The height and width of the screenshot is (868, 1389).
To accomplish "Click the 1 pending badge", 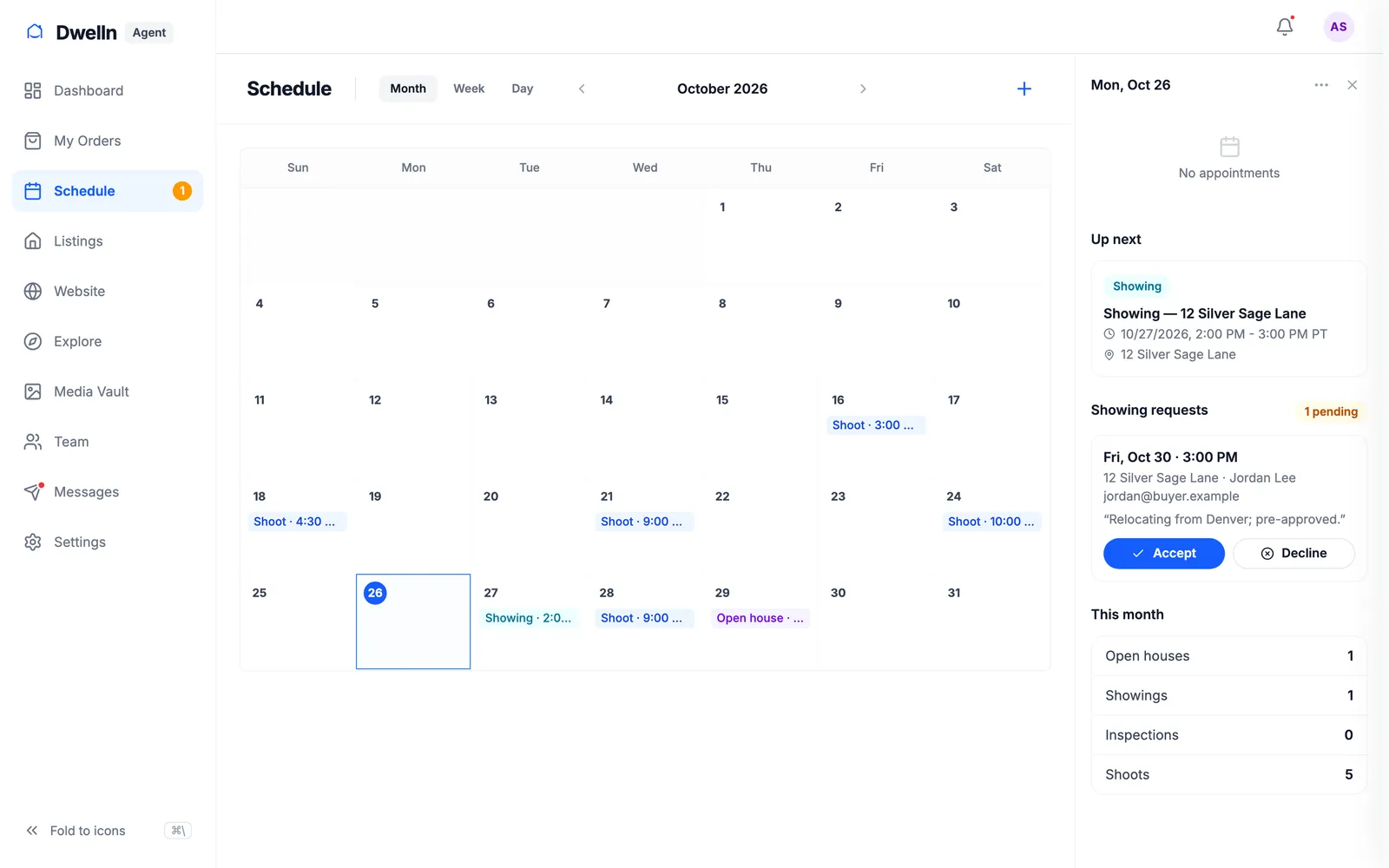I will [x=1331, y=411].
